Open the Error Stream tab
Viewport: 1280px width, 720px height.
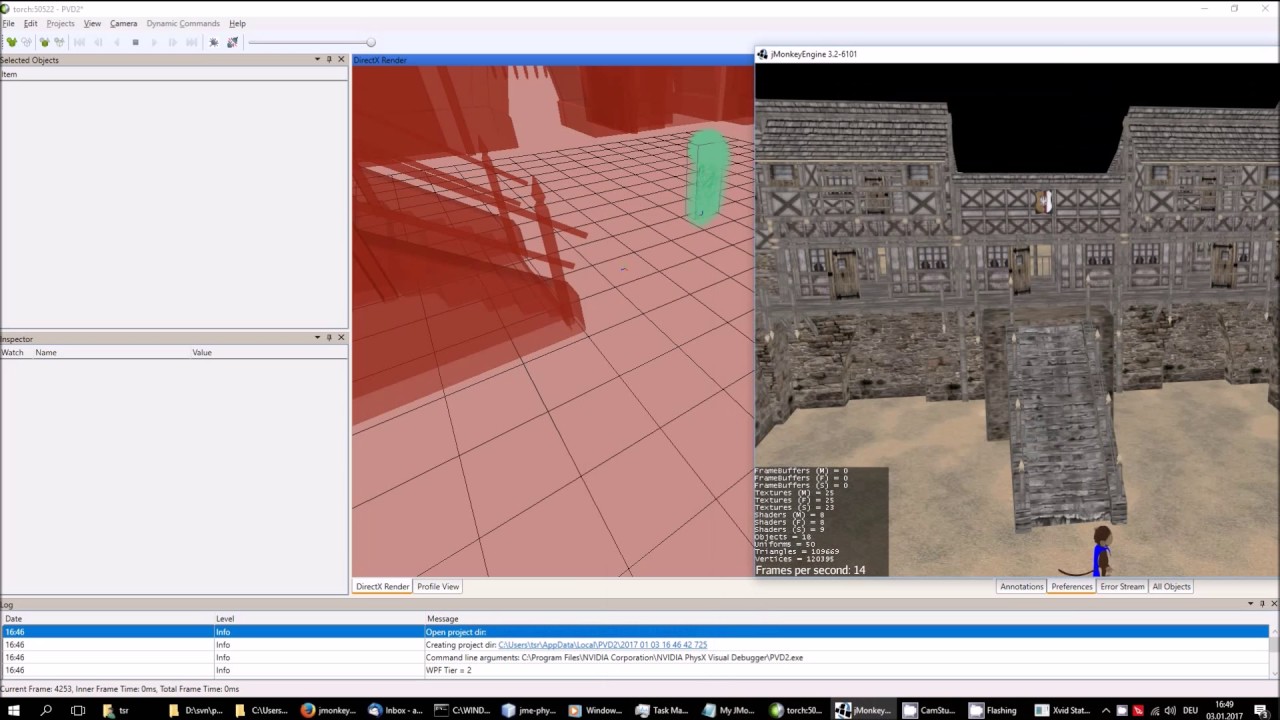(1122, 587)
